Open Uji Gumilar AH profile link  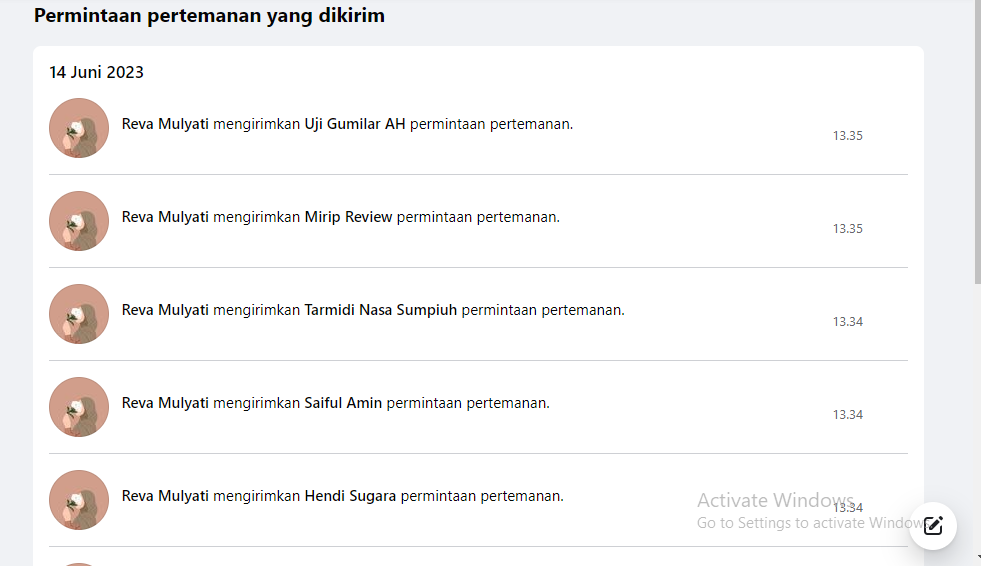pyautogui.click(x=355, y=124)
